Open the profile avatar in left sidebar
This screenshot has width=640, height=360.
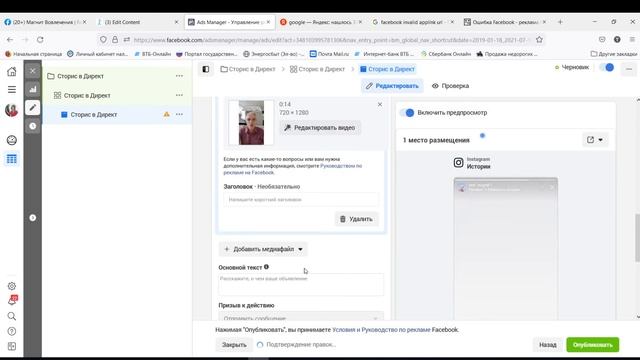pyautogui.click(x=11, y=110)
